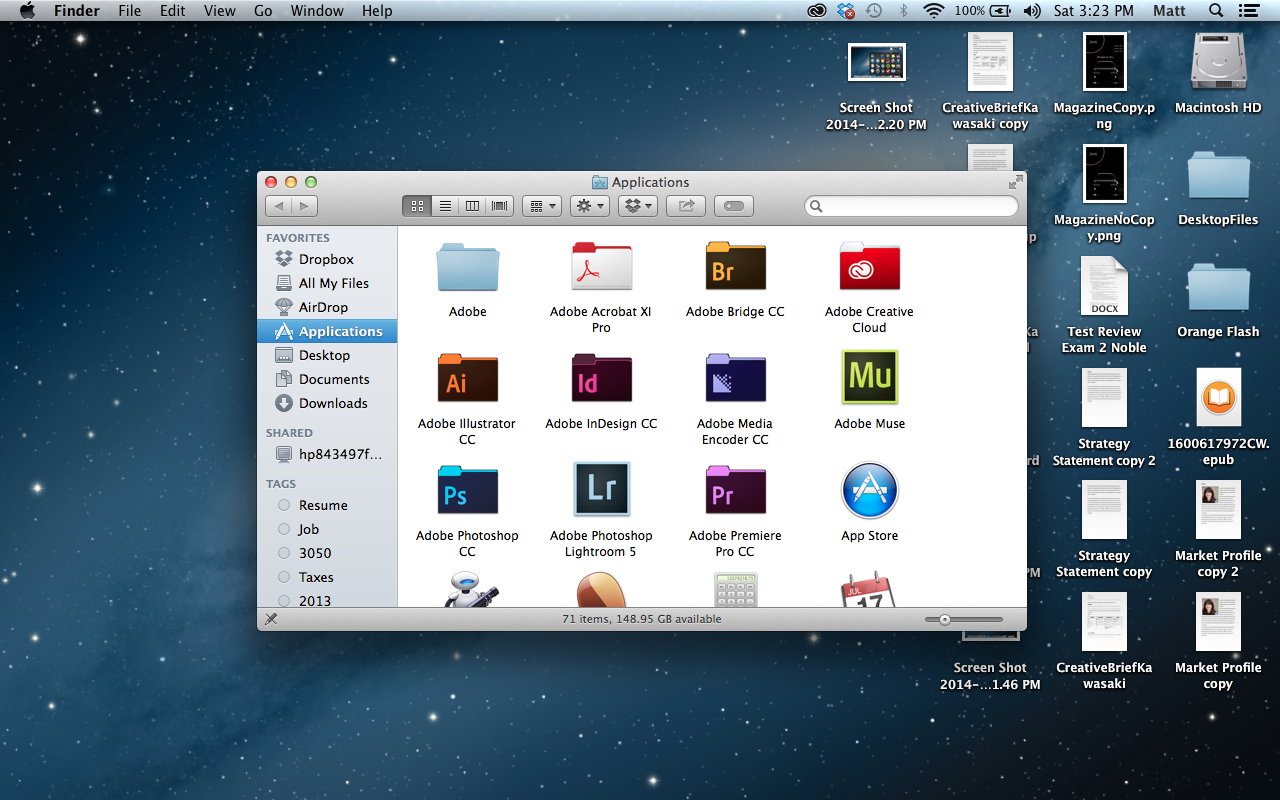
Task: Select 1600617972CW.epub file on desktop
Action: (x=1218, y=398)
